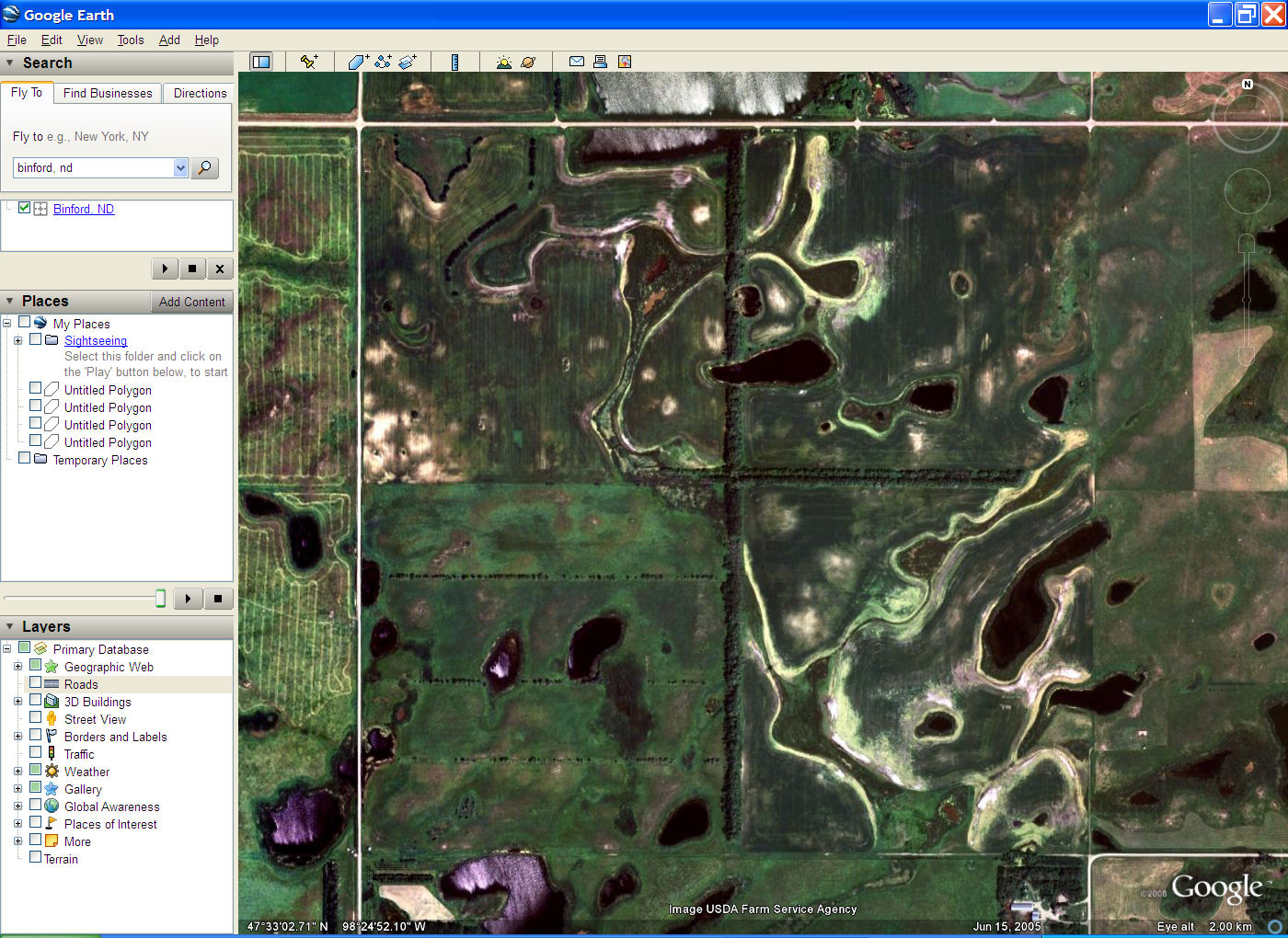Click the Add Placemark pushpin icon
Screen dimensions: 1288x938
click(309, 62)
